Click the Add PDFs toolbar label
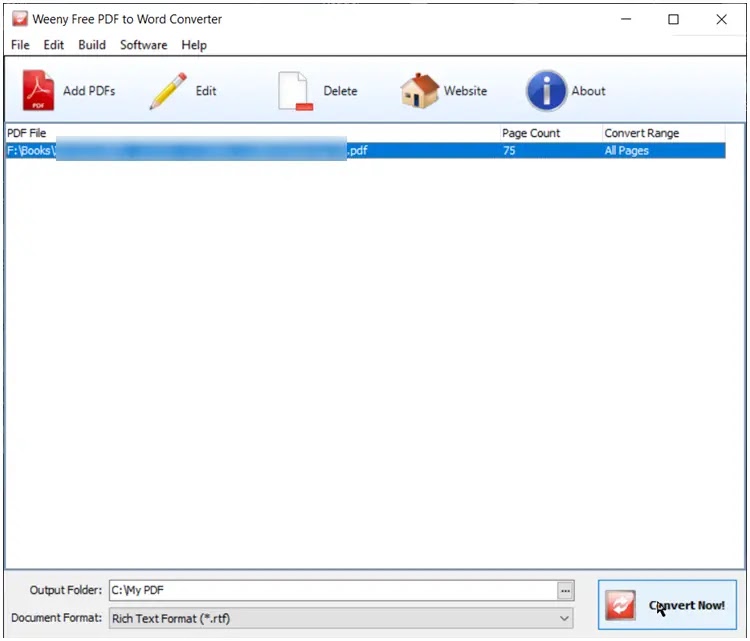Viewport: 750px width, 641px height. 89,91
